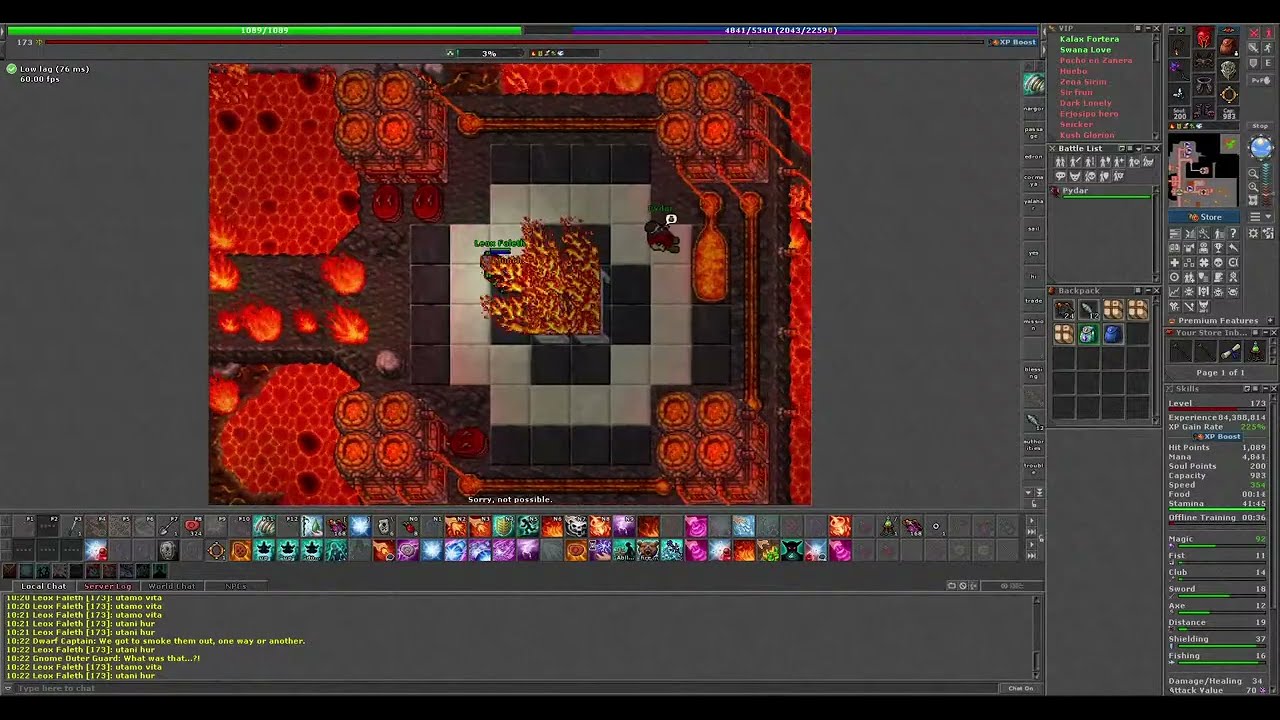Image resolution: width=1280 pixels, height=720 pixels.
Task: Click the legs equipment slot
Action: pos(1205,84)
